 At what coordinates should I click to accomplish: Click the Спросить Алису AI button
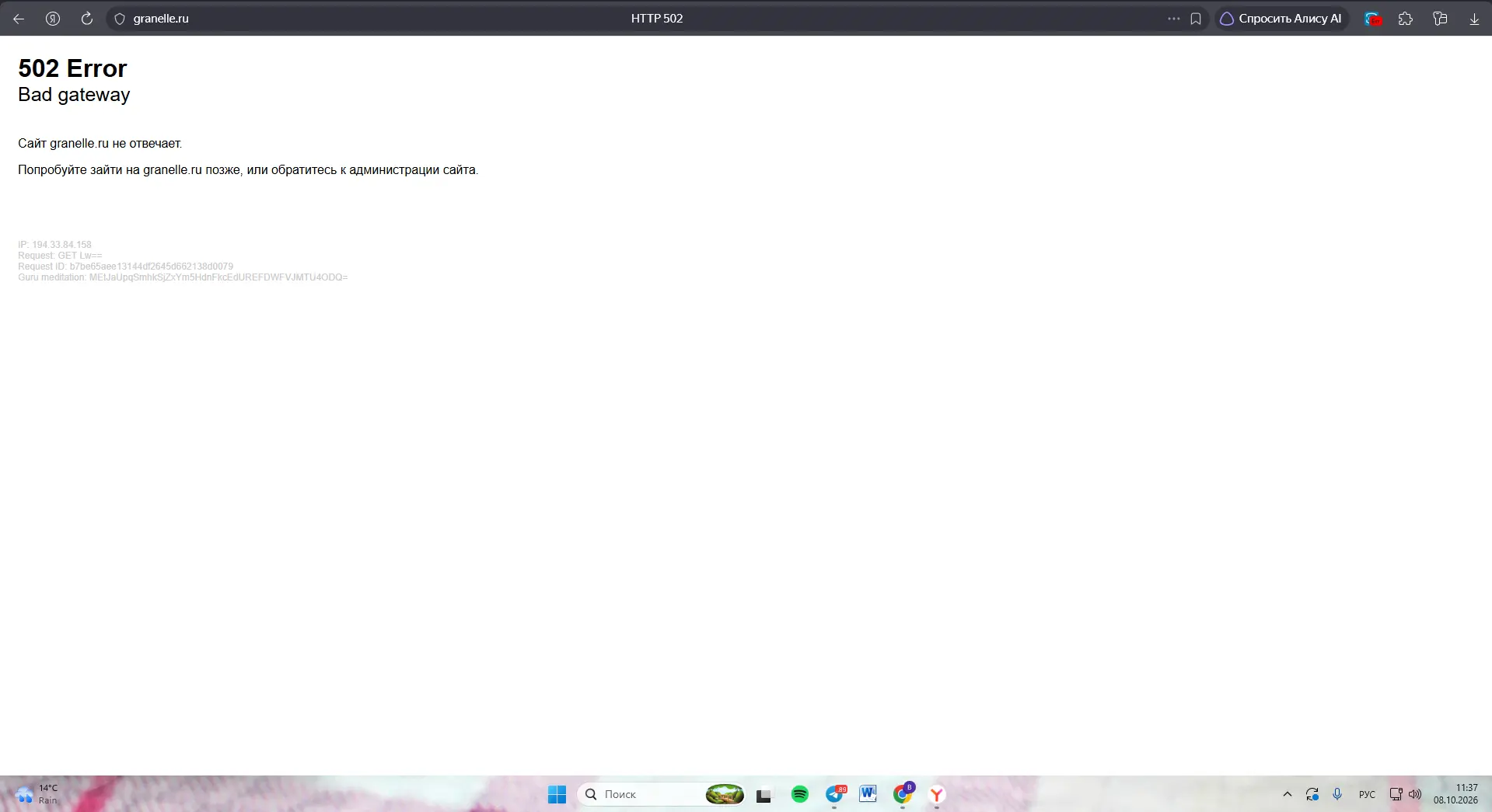pyautogui.click(x=1281, y=19)
